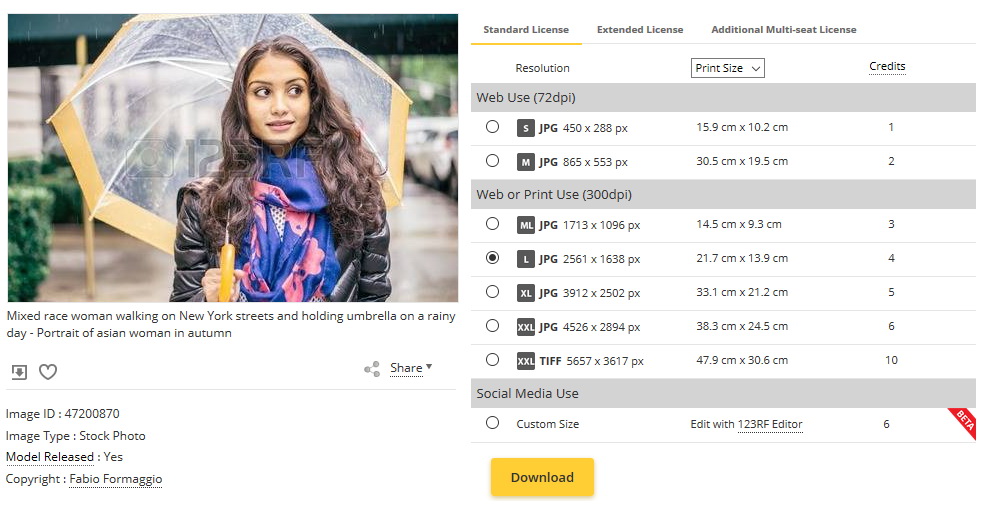983x505 pixels.
Task: Click the download-to-lightbox icon below the photo
Action: [19, 372]
